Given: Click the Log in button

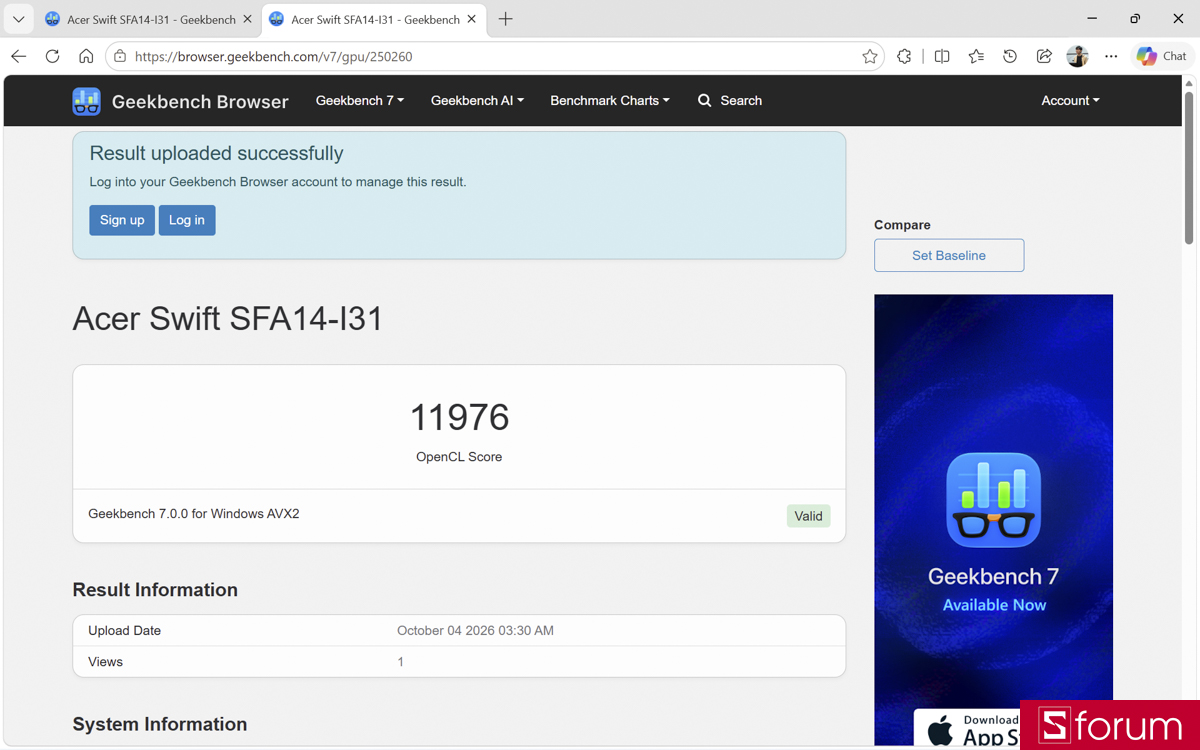Looking at the screenshot, I should 187,220.
